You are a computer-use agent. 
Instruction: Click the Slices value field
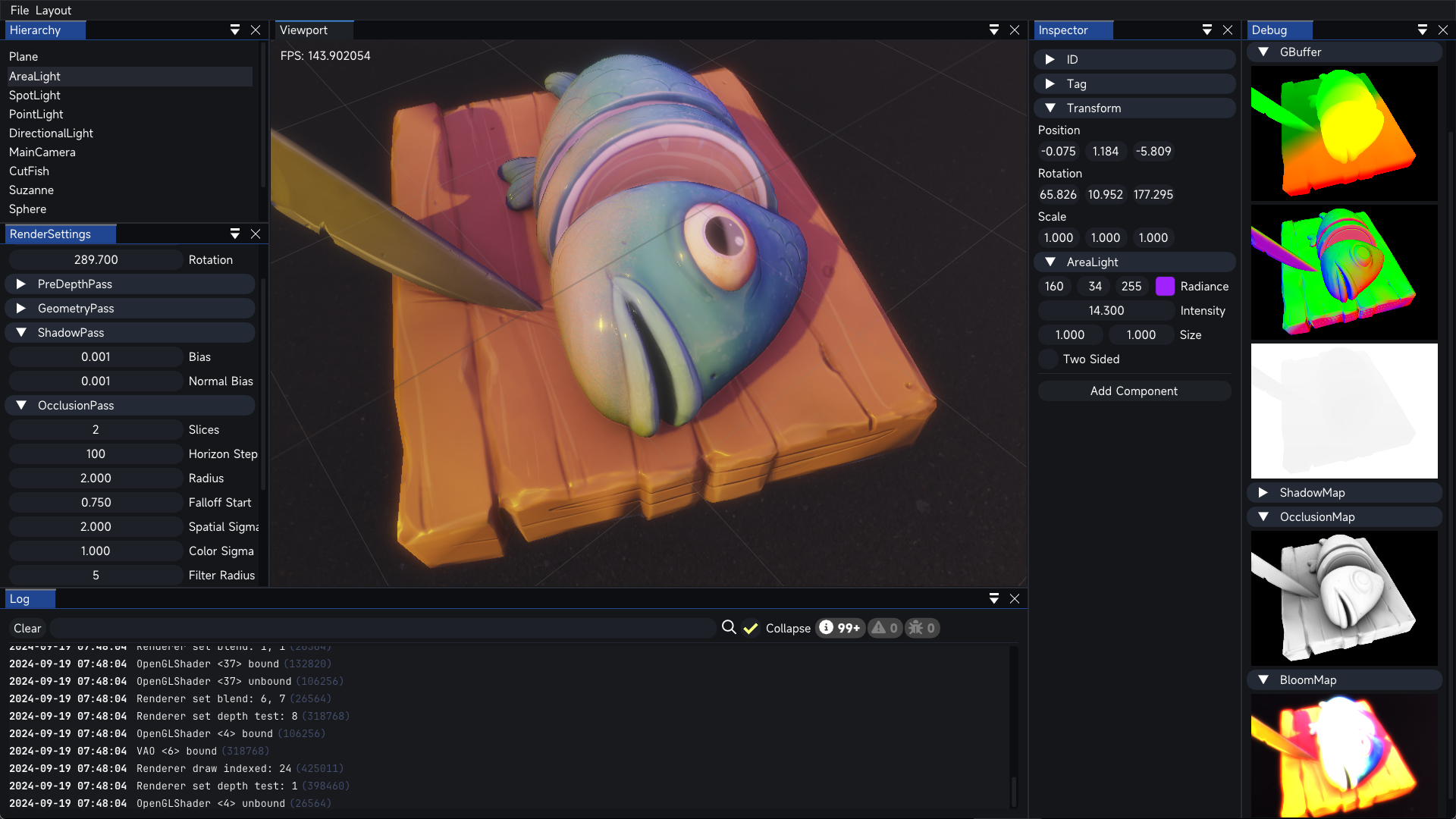pos(96,430)
